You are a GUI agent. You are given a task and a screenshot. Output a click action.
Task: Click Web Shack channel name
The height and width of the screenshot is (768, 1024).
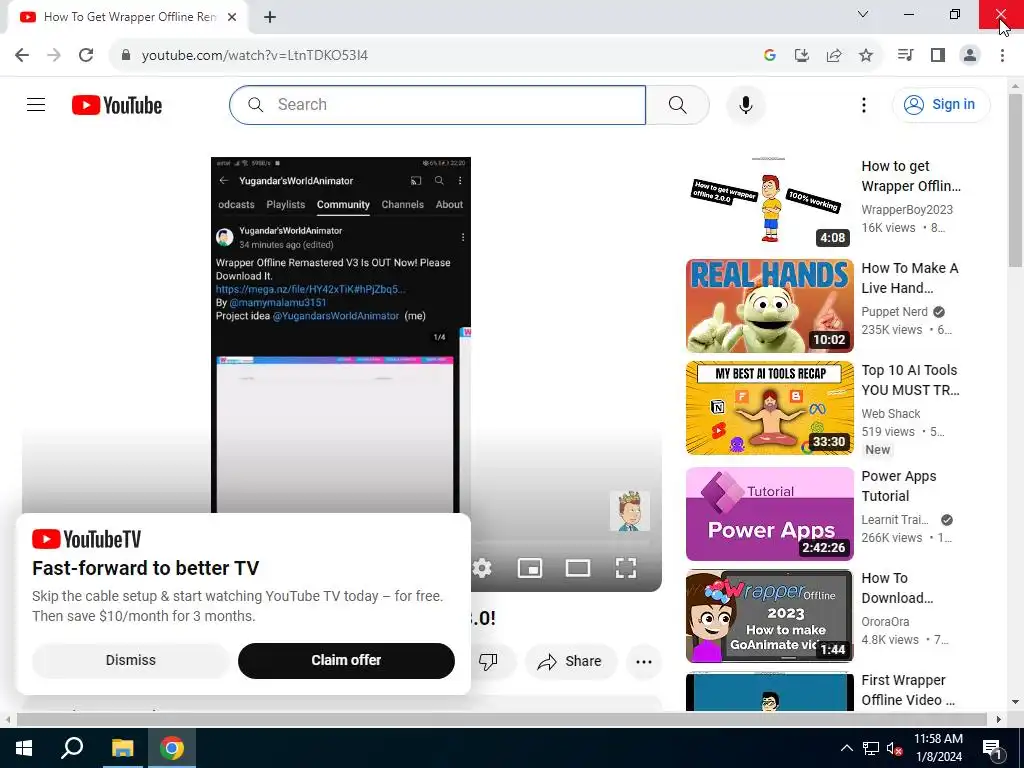click(x=891, y=413)
